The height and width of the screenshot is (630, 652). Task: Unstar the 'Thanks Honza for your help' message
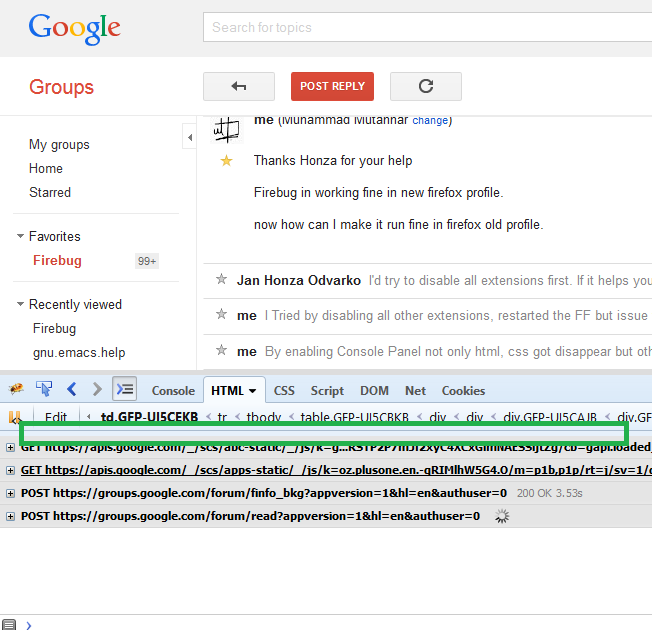(227, 161)
